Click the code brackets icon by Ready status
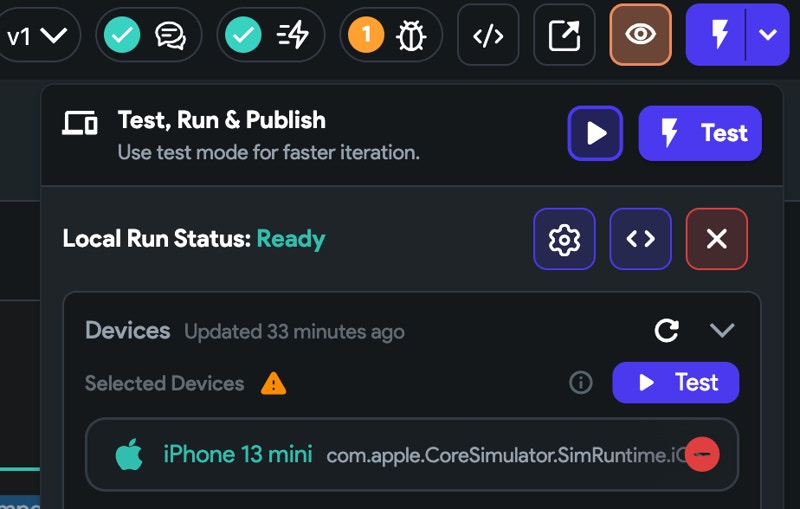800x509 pixels. coord(640,239)
